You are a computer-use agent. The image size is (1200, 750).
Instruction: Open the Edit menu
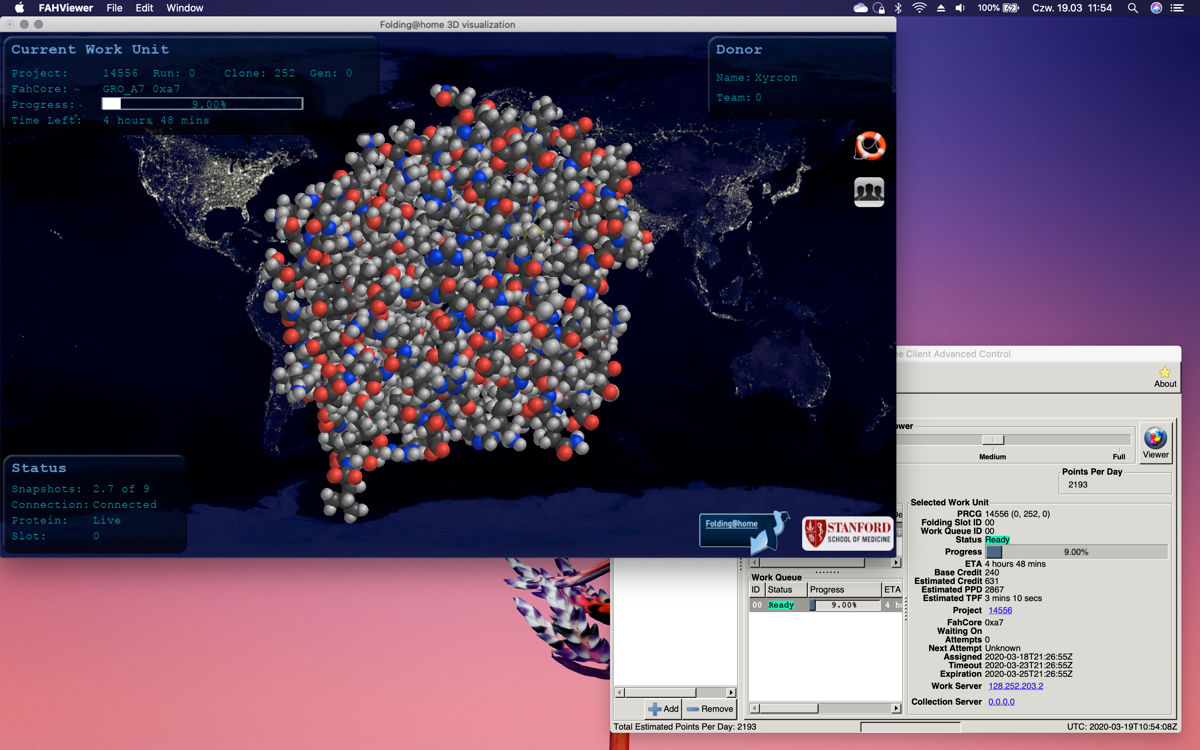pos(145,8)
